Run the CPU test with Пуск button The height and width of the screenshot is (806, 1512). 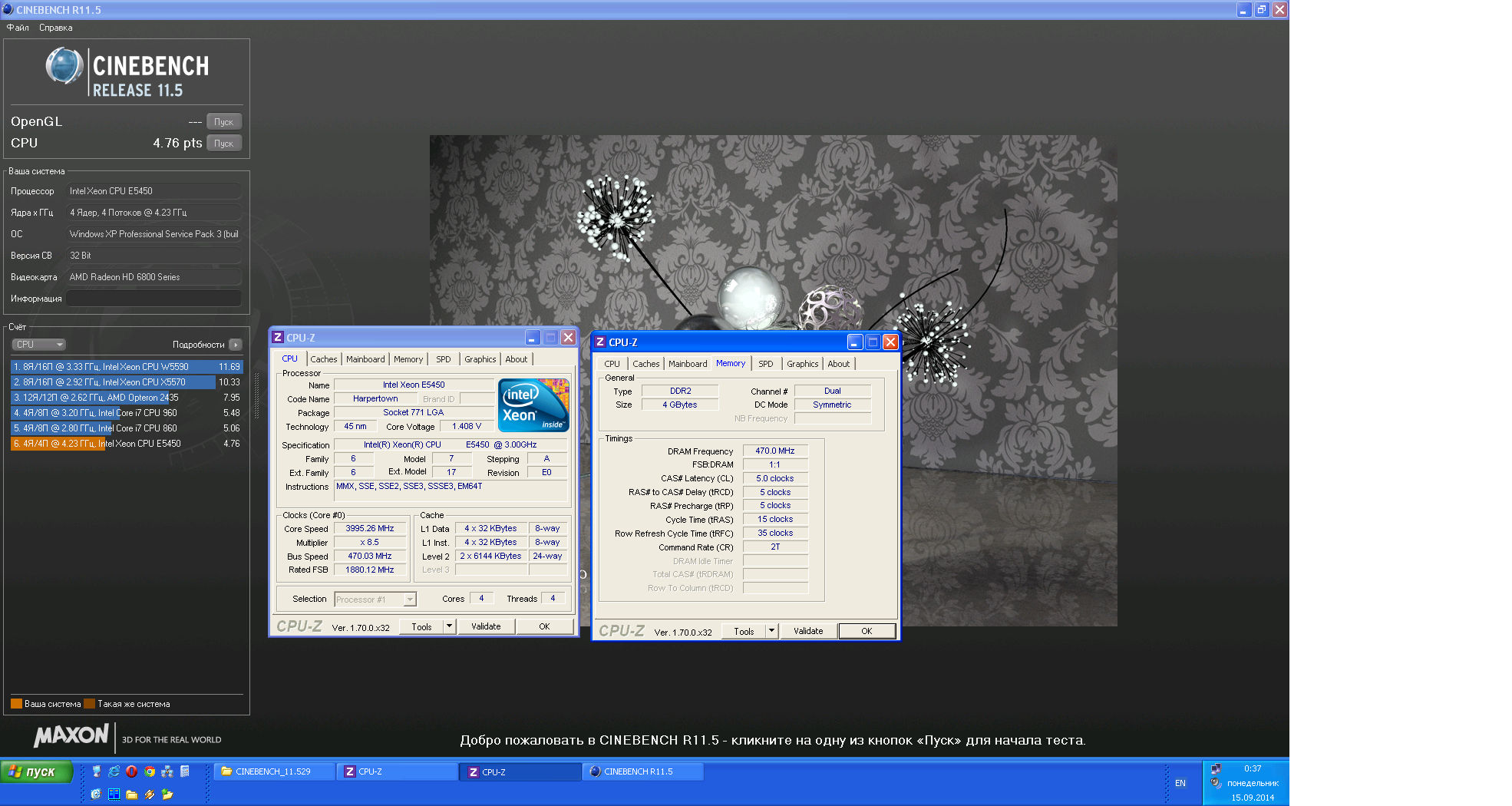coord(224,143)
